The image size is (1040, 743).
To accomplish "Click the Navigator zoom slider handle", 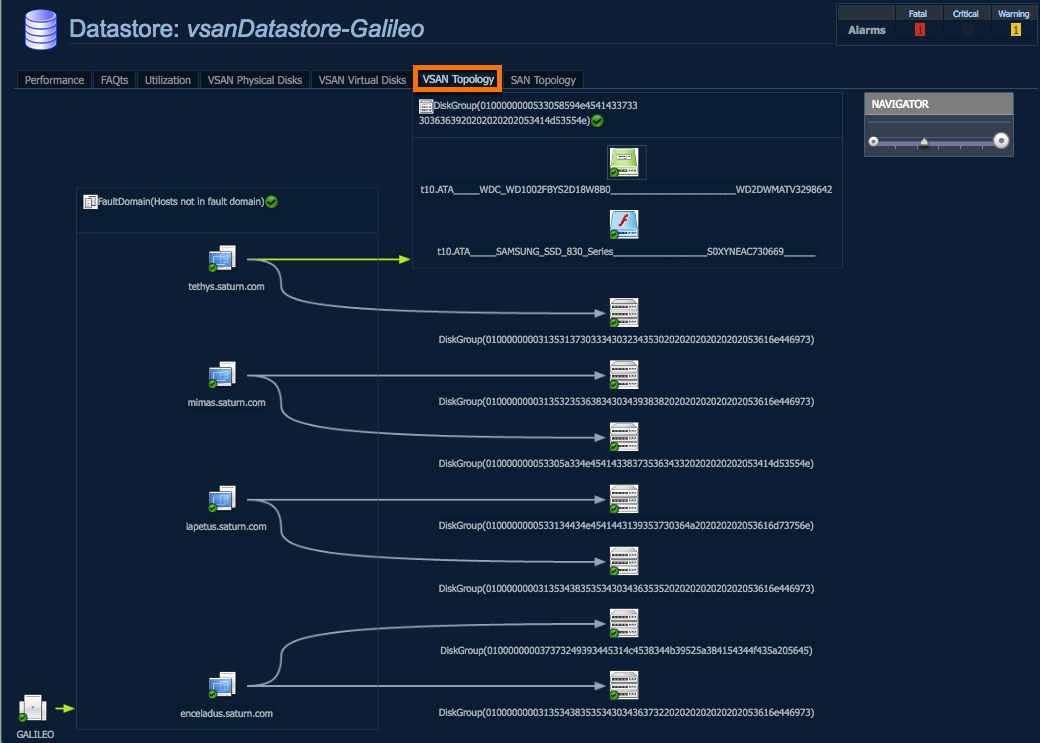I will (924, 142).
